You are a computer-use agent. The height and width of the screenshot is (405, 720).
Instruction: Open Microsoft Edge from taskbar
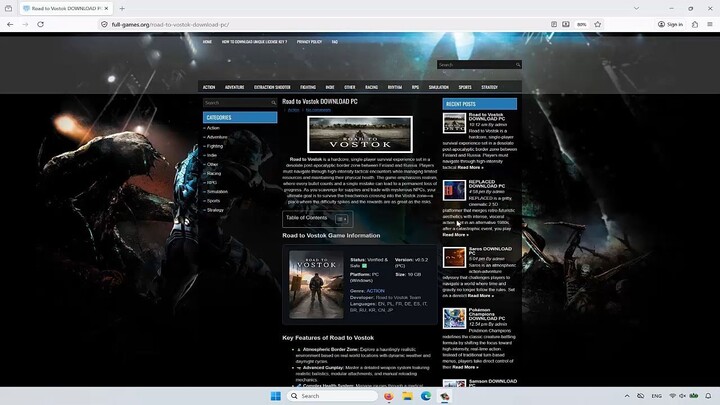426,396
